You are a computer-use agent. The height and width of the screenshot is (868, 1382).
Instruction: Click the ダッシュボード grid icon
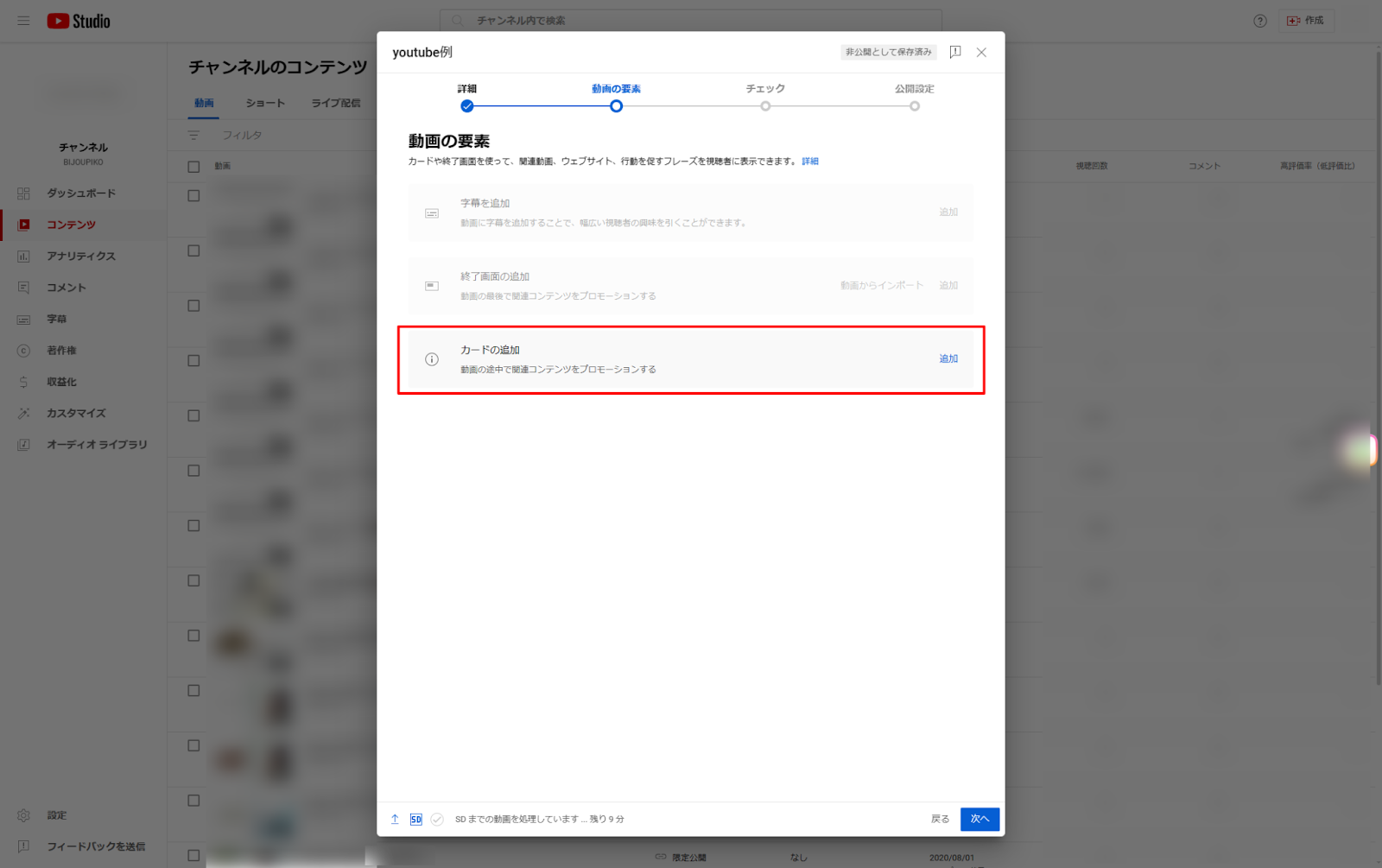point(23,193)
